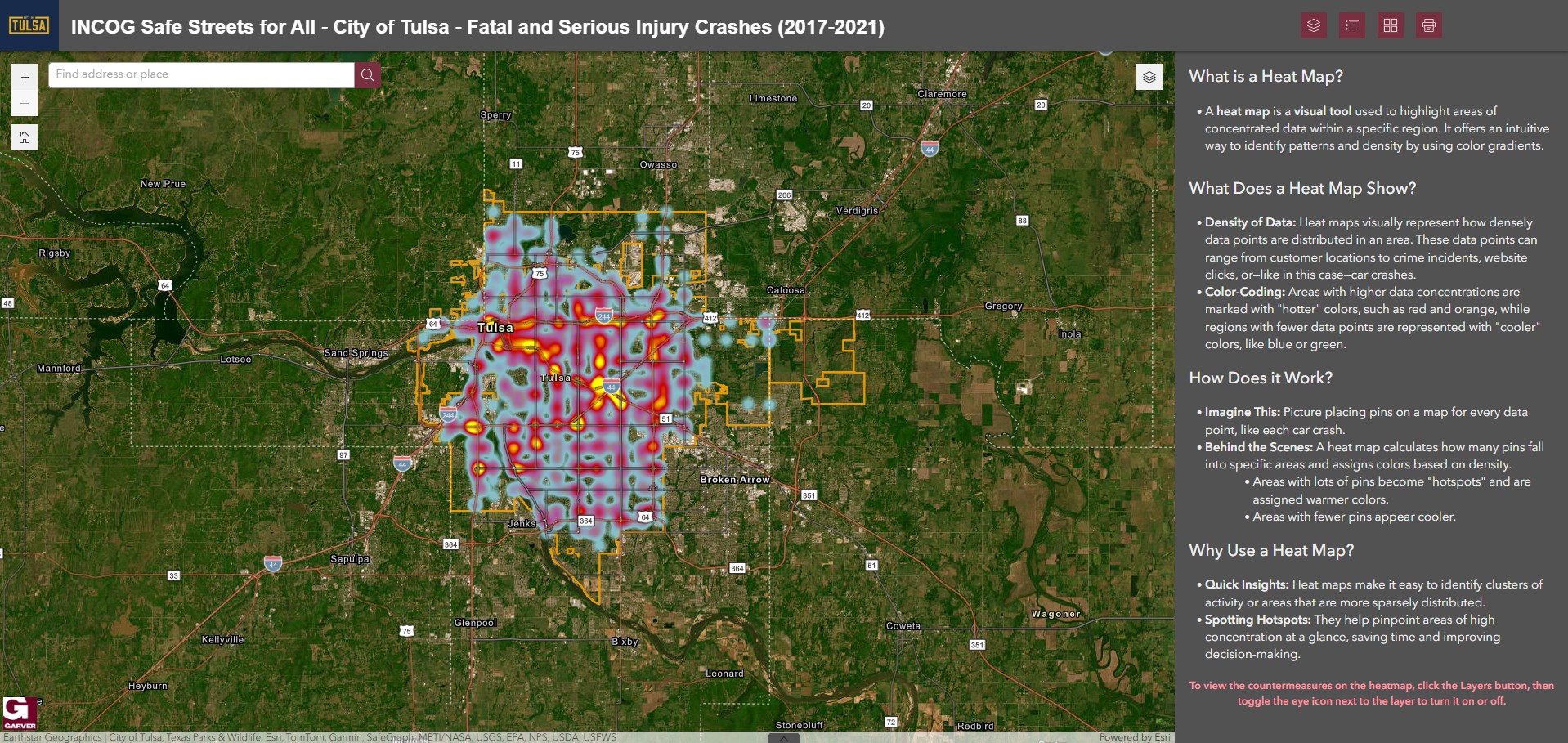Open the Legend list widget
Screen dimensions: 1568x743
1351,25
